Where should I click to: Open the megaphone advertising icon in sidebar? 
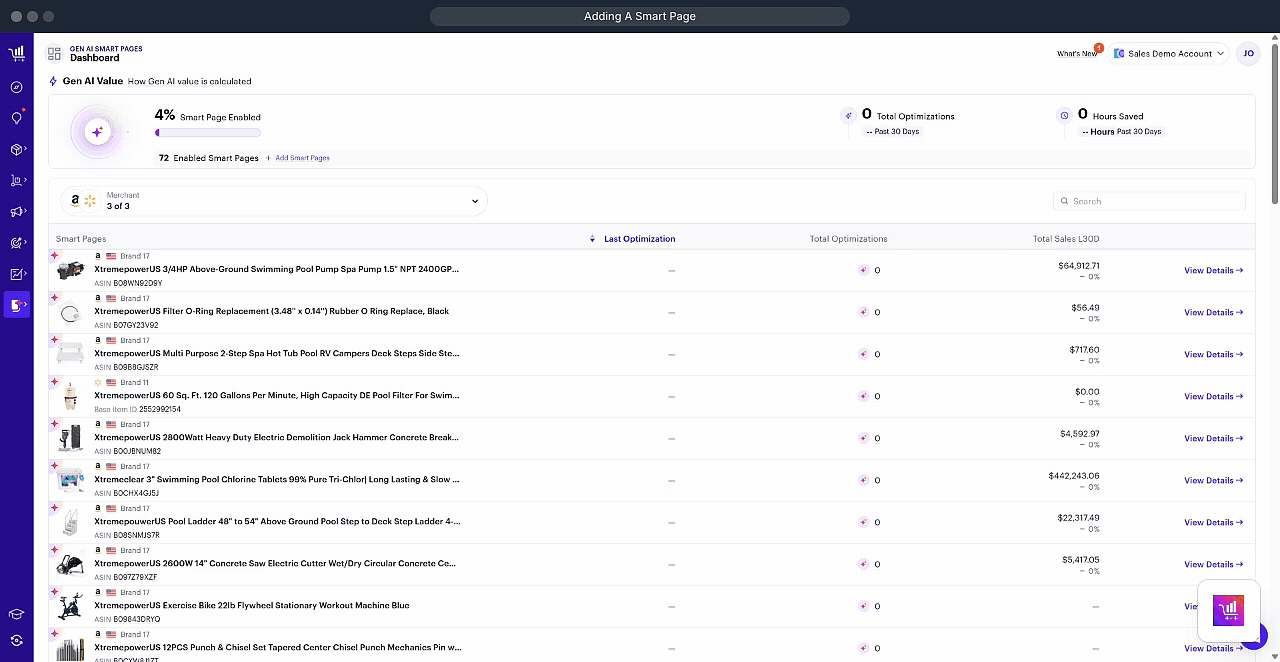16,212
